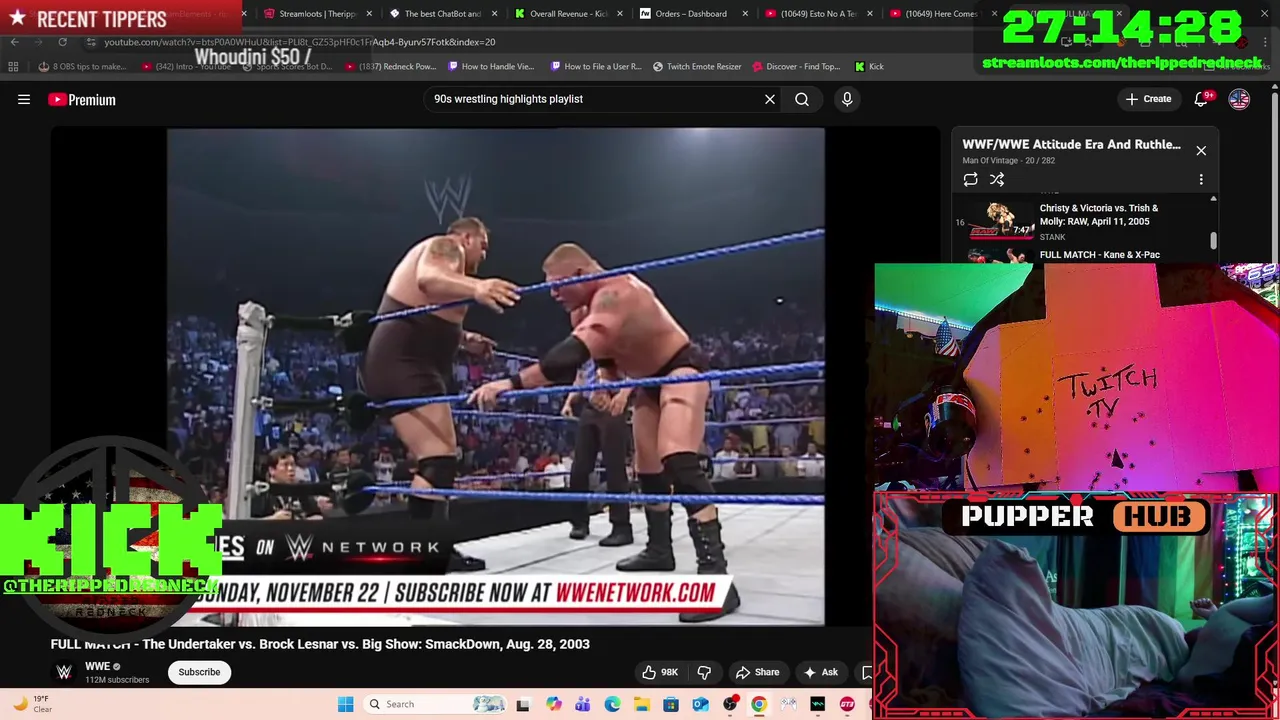This screenshot has height=720, width=1280.
Task: Open OBS Studio taskbar icon
Action: pos(730,704)
